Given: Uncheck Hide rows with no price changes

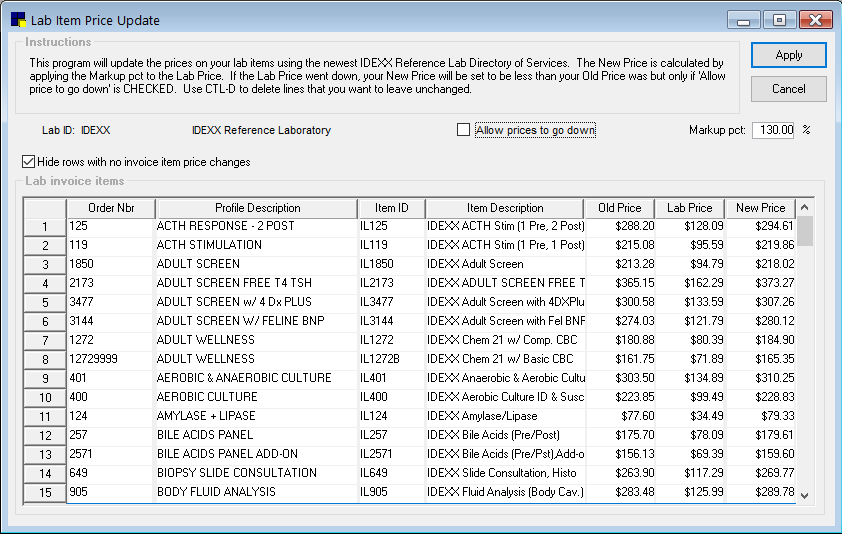Looking at the screenshot, I should [x=28, y=162].
